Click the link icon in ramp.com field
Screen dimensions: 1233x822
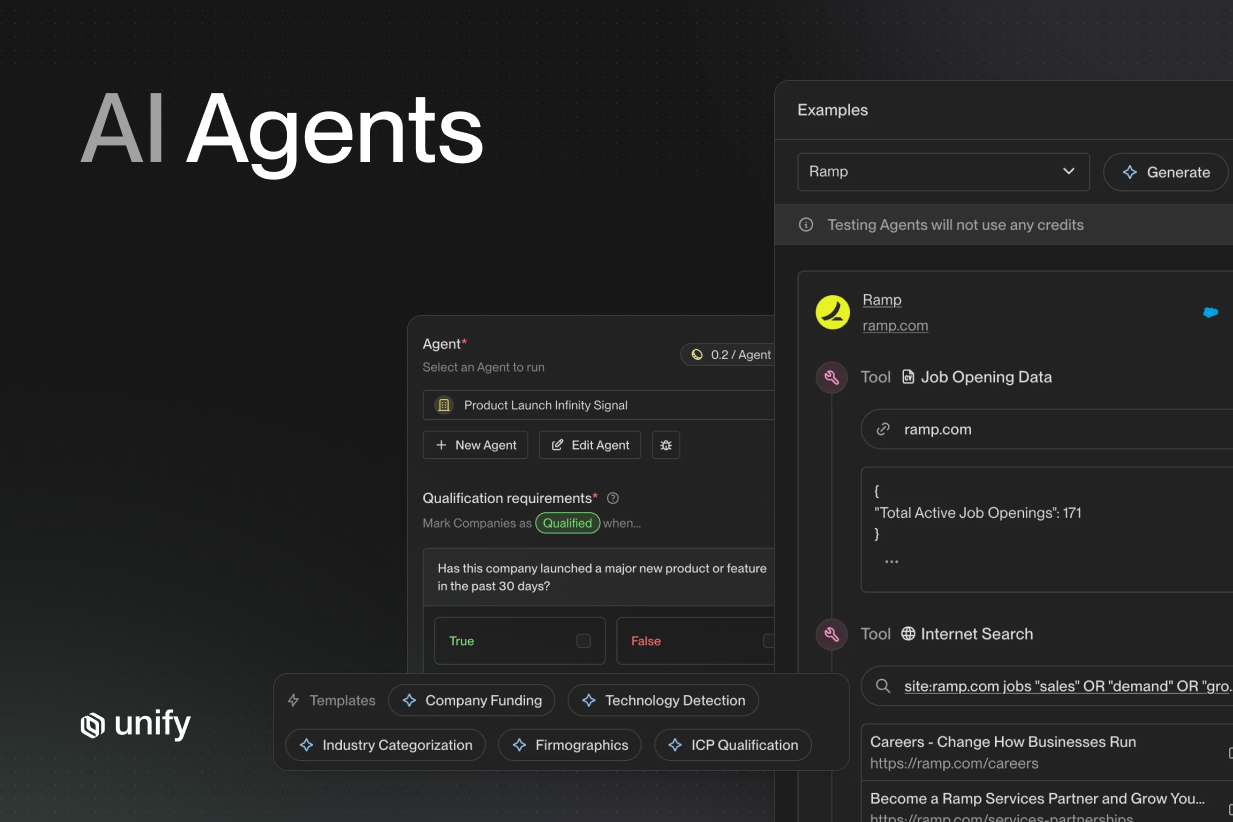click(883, 429)
